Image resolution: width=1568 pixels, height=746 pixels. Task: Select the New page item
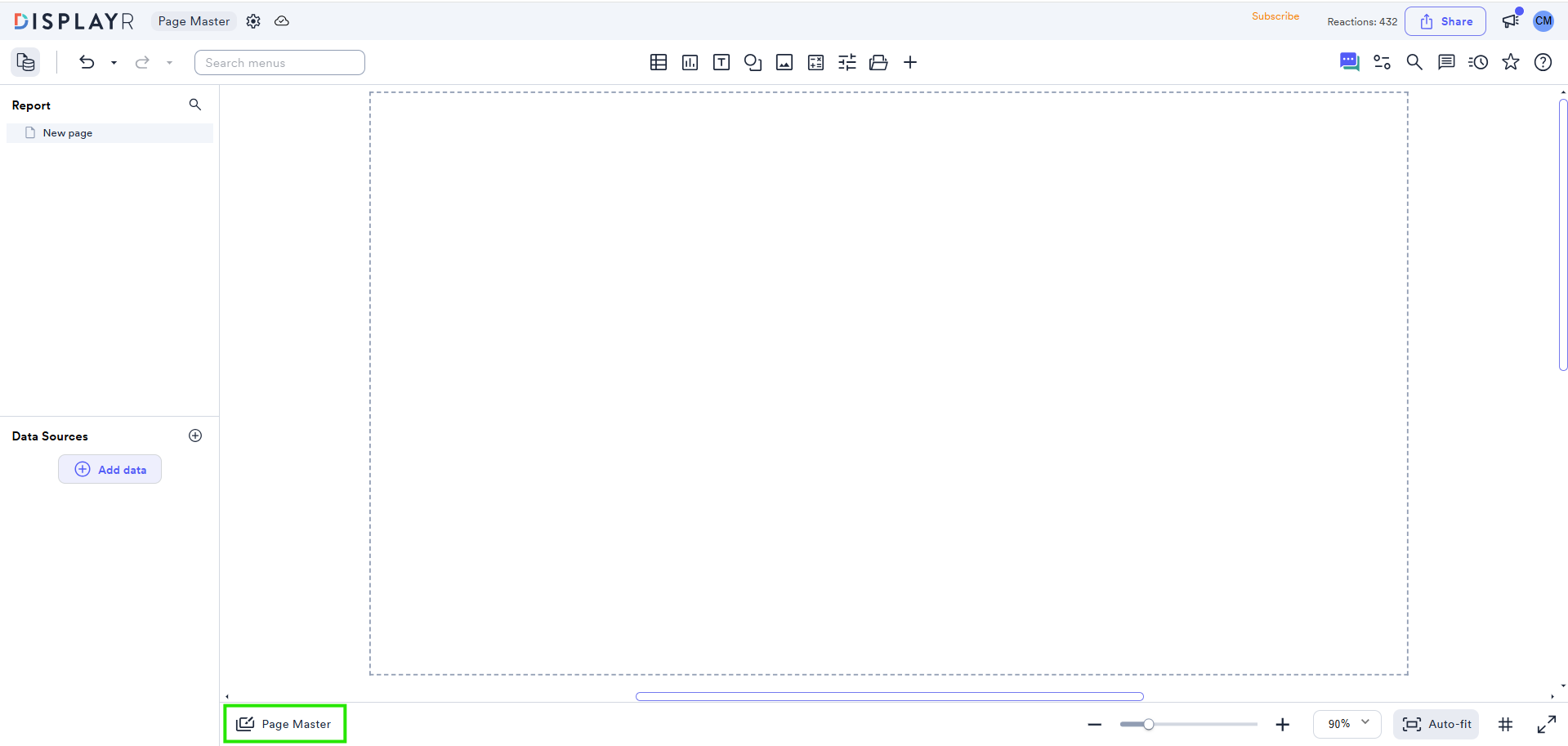109,133
